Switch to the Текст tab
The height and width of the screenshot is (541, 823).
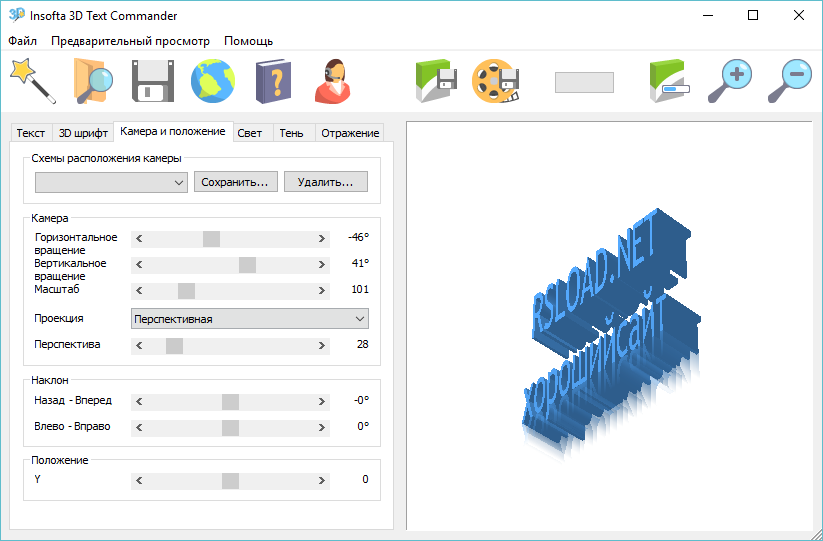click(31, 133)
